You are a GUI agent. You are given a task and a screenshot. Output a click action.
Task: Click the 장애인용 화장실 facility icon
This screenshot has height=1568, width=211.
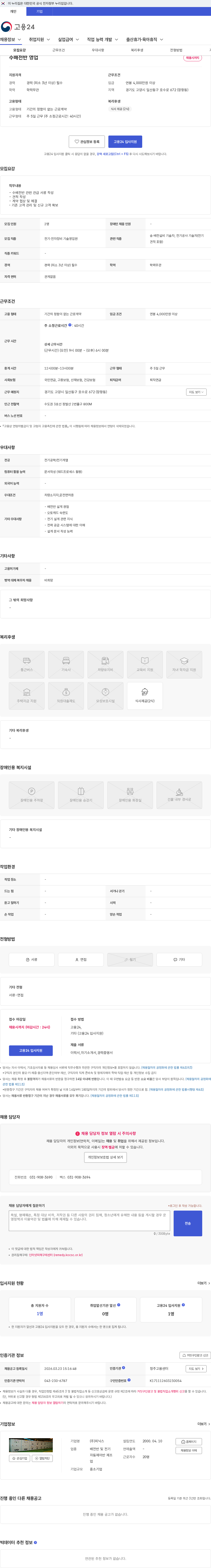tap(130, 795)
